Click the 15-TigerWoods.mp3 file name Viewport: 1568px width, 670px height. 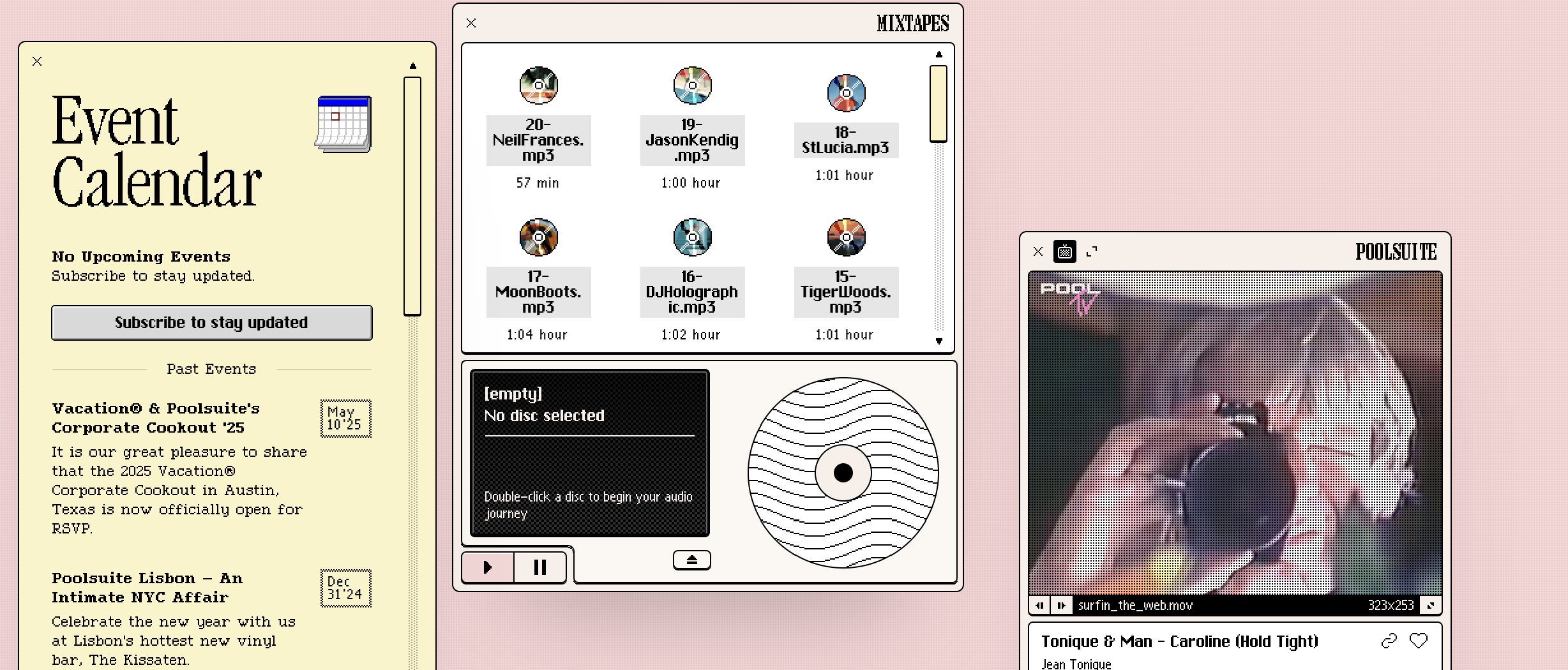coord(846,292)
